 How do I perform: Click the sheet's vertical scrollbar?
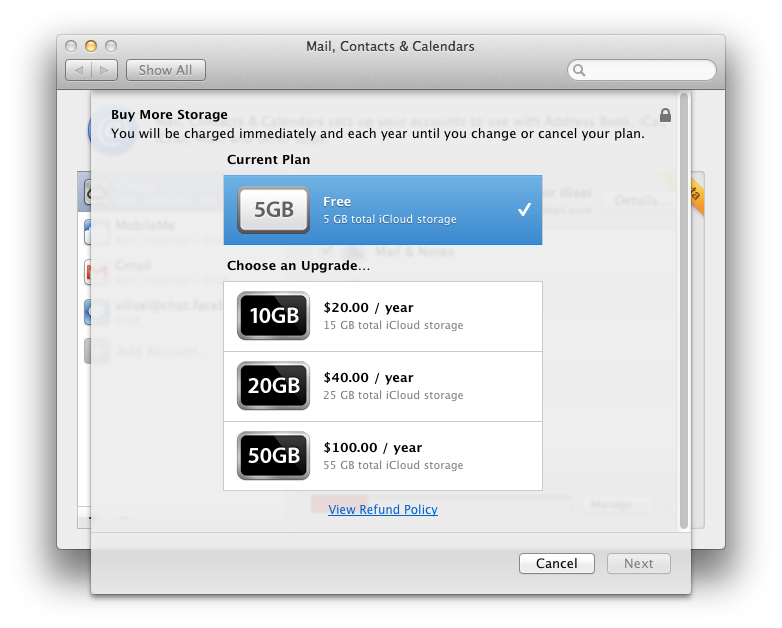coord(684,310)
